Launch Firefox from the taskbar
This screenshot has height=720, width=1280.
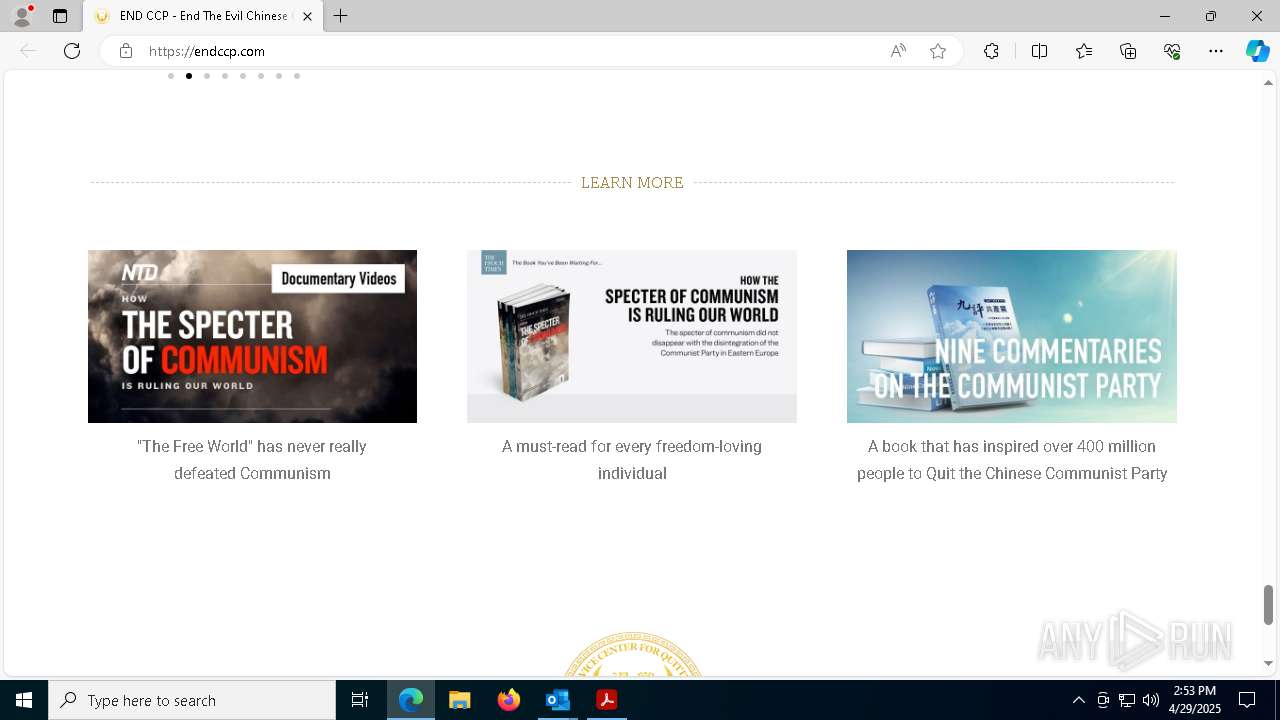tap(509, 700)
